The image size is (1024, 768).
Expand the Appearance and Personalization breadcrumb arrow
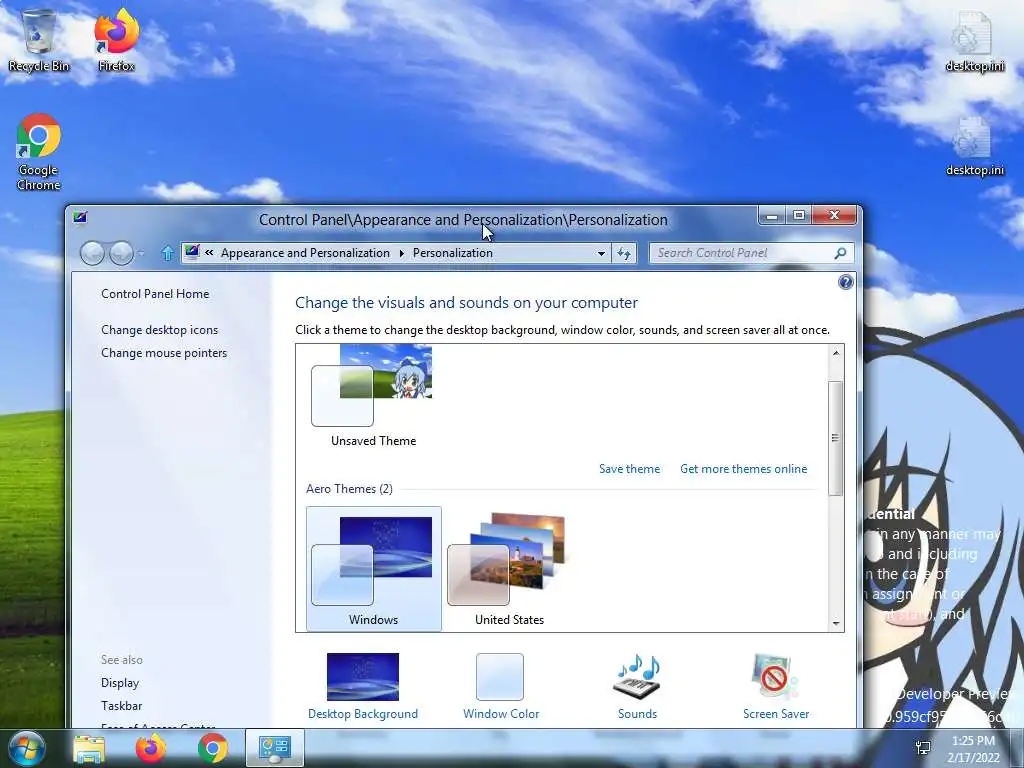pyautogui.click(x=401, y=253)
